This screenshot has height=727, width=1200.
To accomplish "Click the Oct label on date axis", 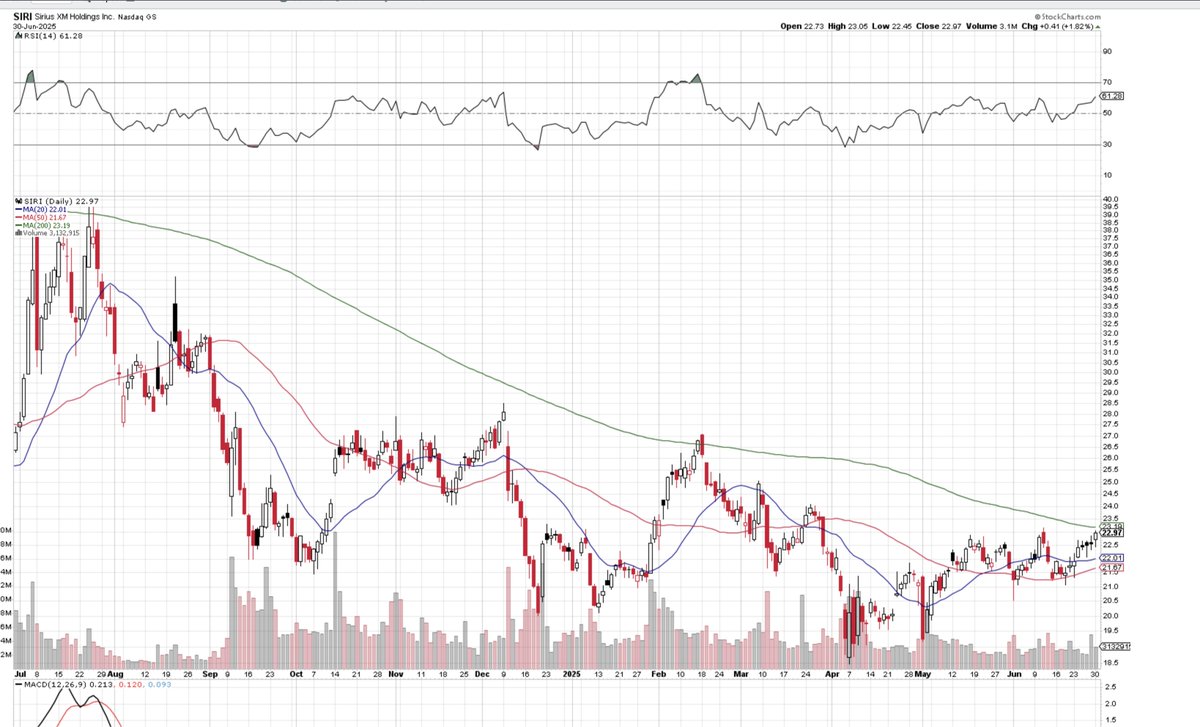I will tap(295, 675).
